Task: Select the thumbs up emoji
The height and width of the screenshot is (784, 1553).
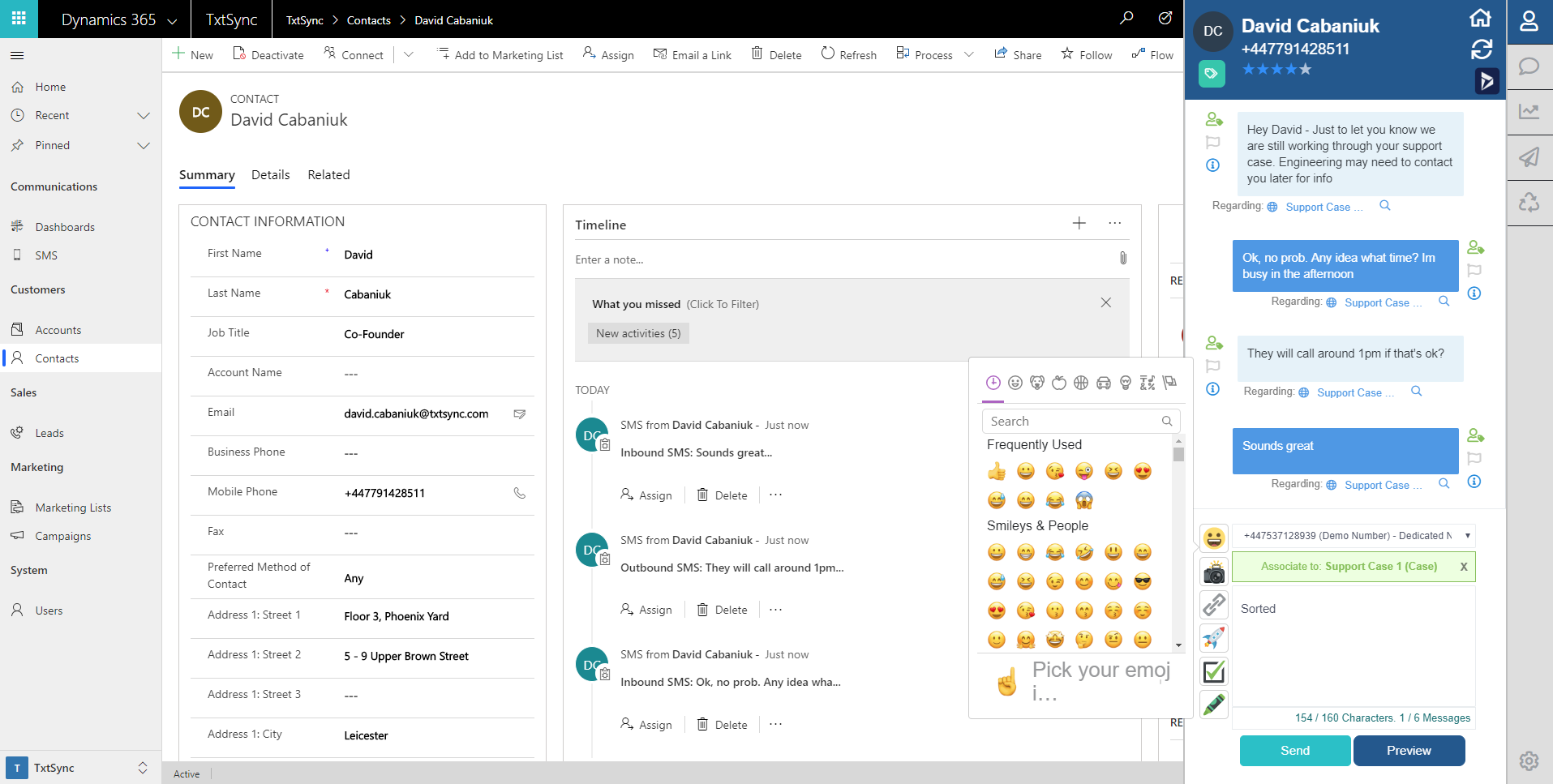Action: click(x=997, y=472)
